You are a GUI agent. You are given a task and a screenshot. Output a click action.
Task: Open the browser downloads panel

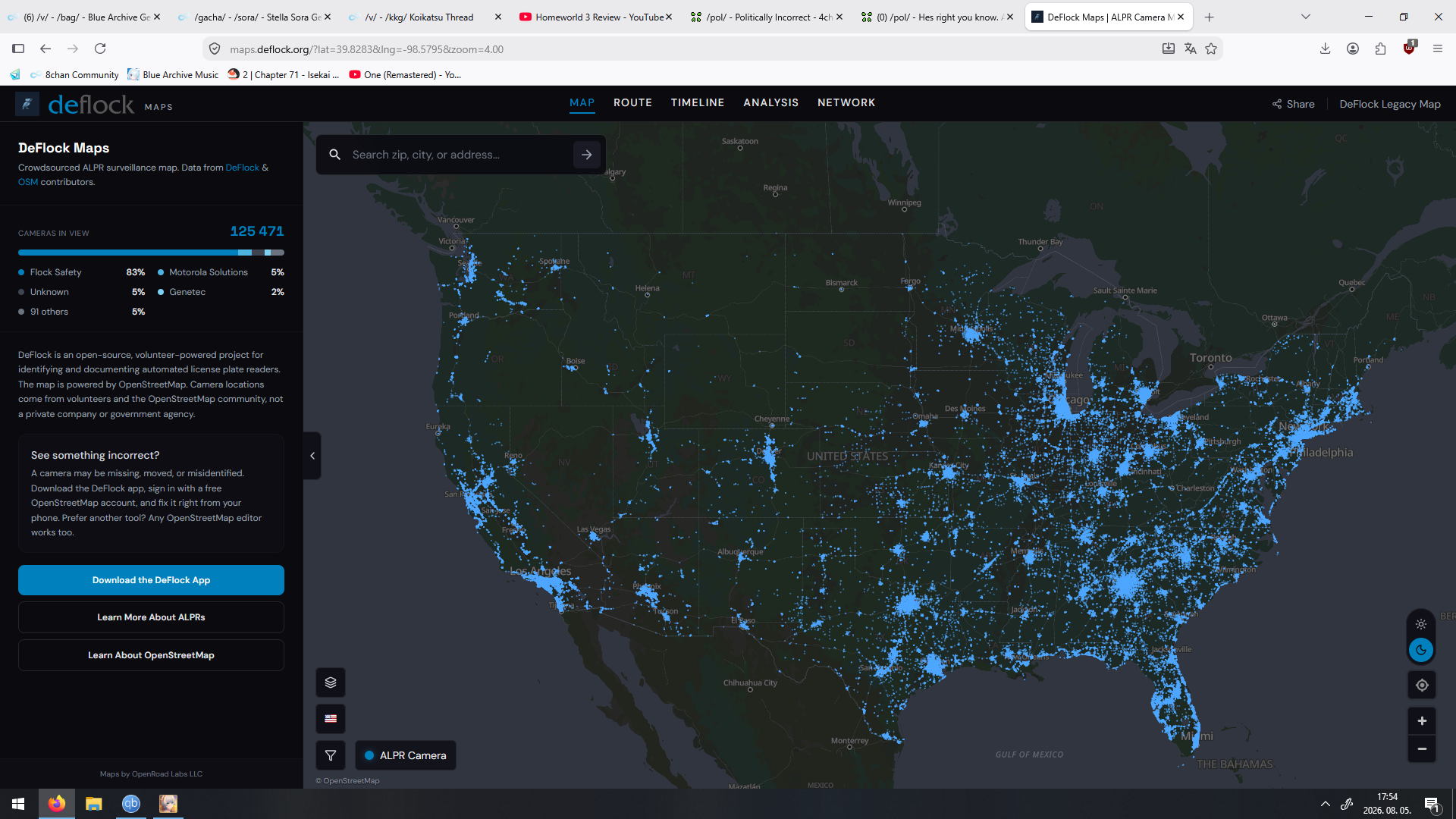[x=1325, y=49]
